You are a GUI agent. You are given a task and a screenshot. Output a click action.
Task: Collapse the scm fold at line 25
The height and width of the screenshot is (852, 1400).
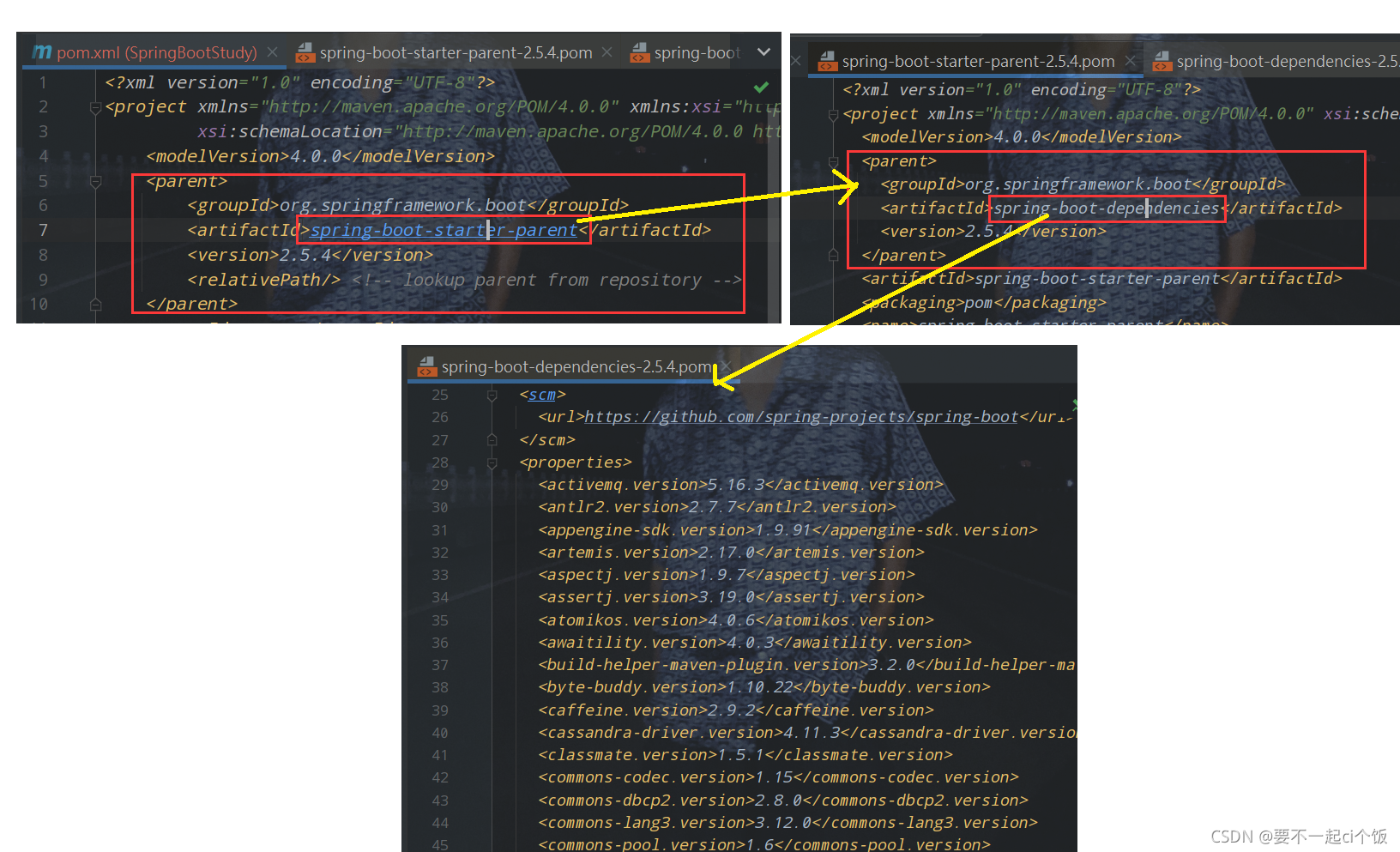(492, 395)
